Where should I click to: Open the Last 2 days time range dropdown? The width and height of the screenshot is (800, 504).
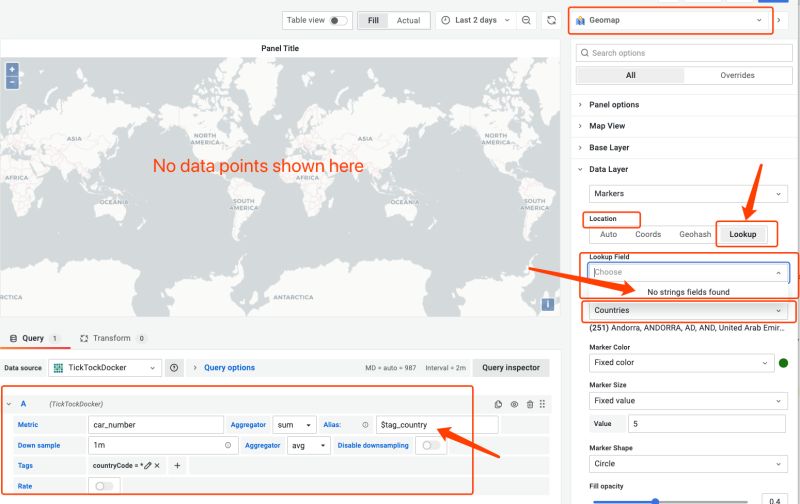(474, 20)
